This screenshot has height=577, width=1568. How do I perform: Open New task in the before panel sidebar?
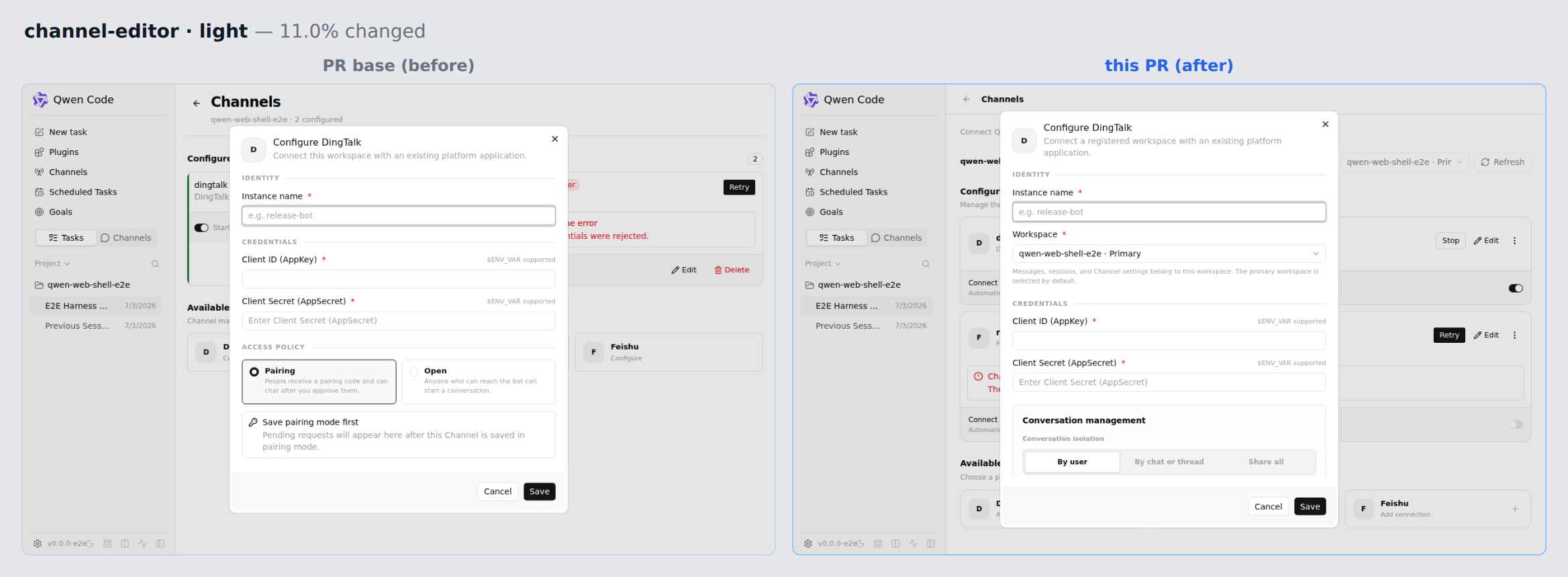[61, 132]
